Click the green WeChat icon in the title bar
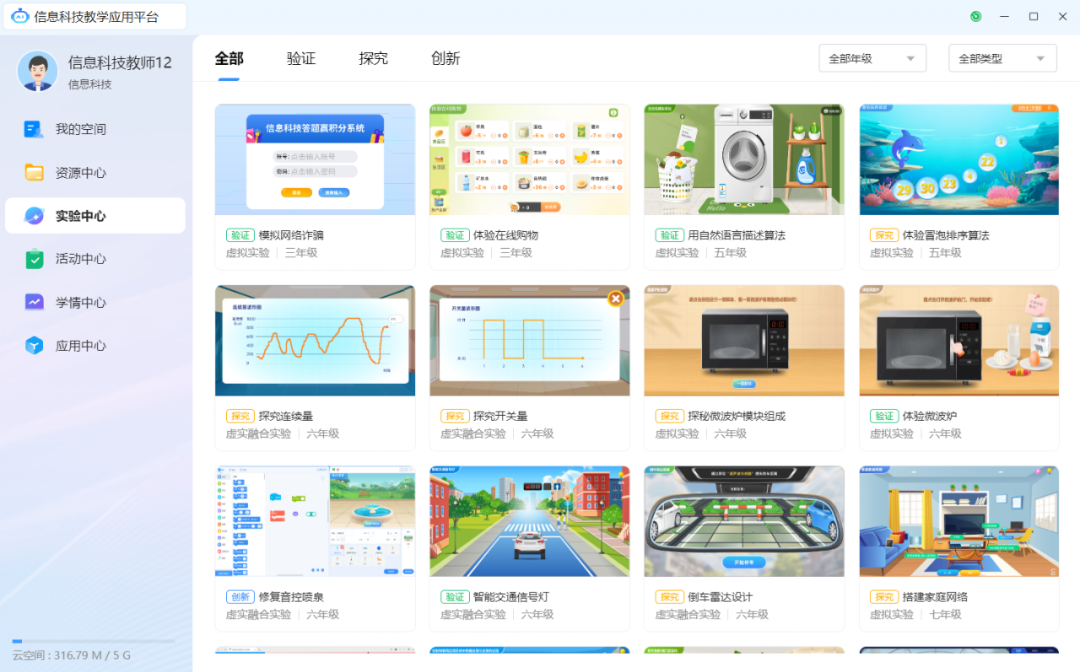This screenshot has width=1080, height=672. click(975, 16)
